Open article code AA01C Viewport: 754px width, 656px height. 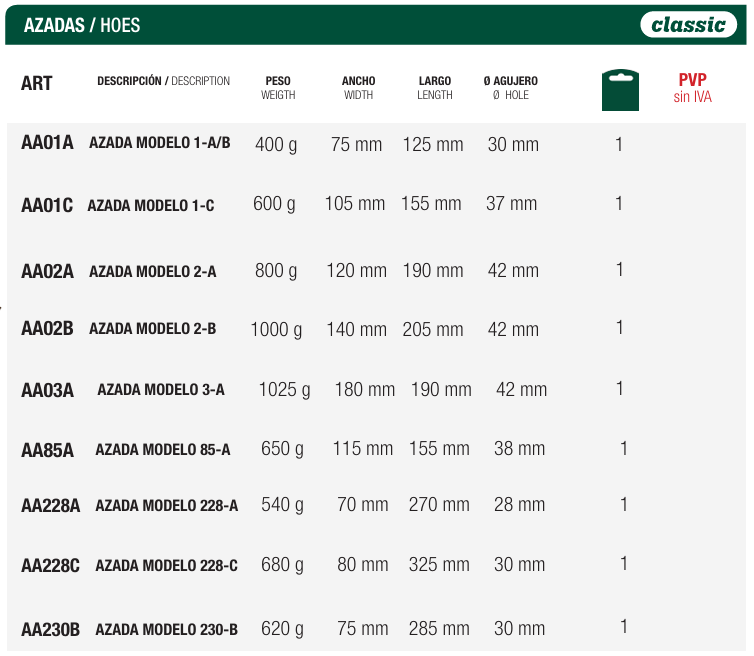pos(47,205)
